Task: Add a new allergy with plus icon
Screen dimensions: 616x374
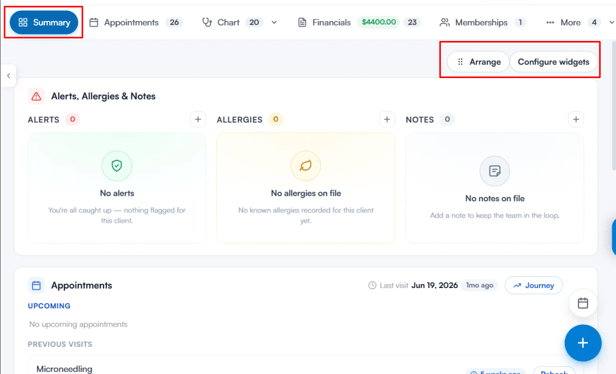Action: click(387, 119)
